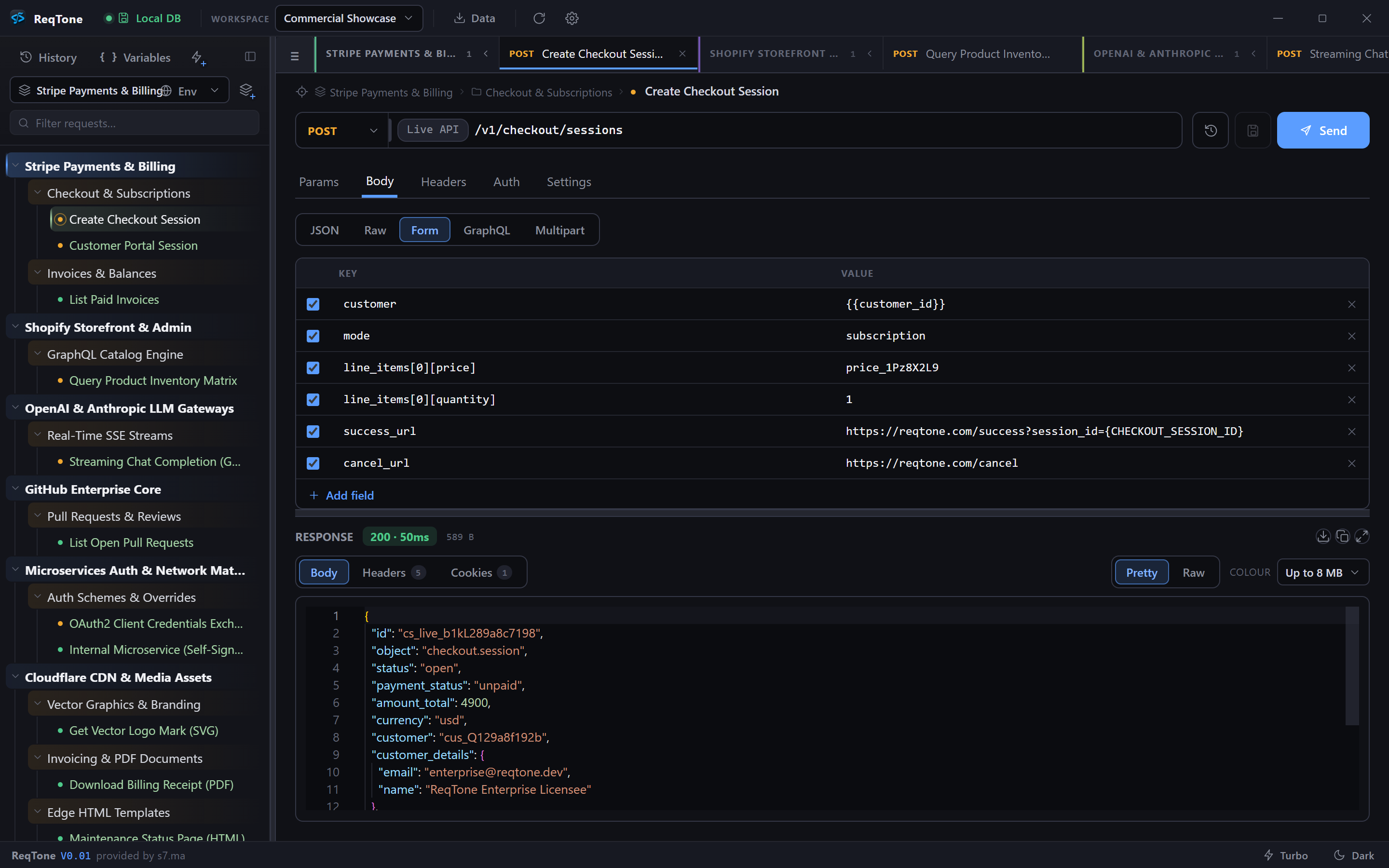1389x868 pixels.
Task: Send the request
Action: tap(1323, 130)
